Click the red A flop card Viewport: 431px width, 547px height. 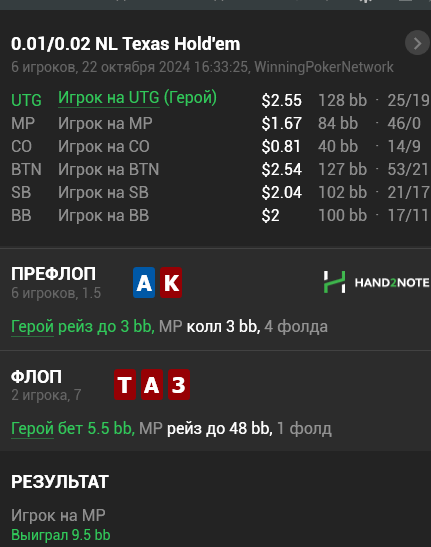click(152, 384)
